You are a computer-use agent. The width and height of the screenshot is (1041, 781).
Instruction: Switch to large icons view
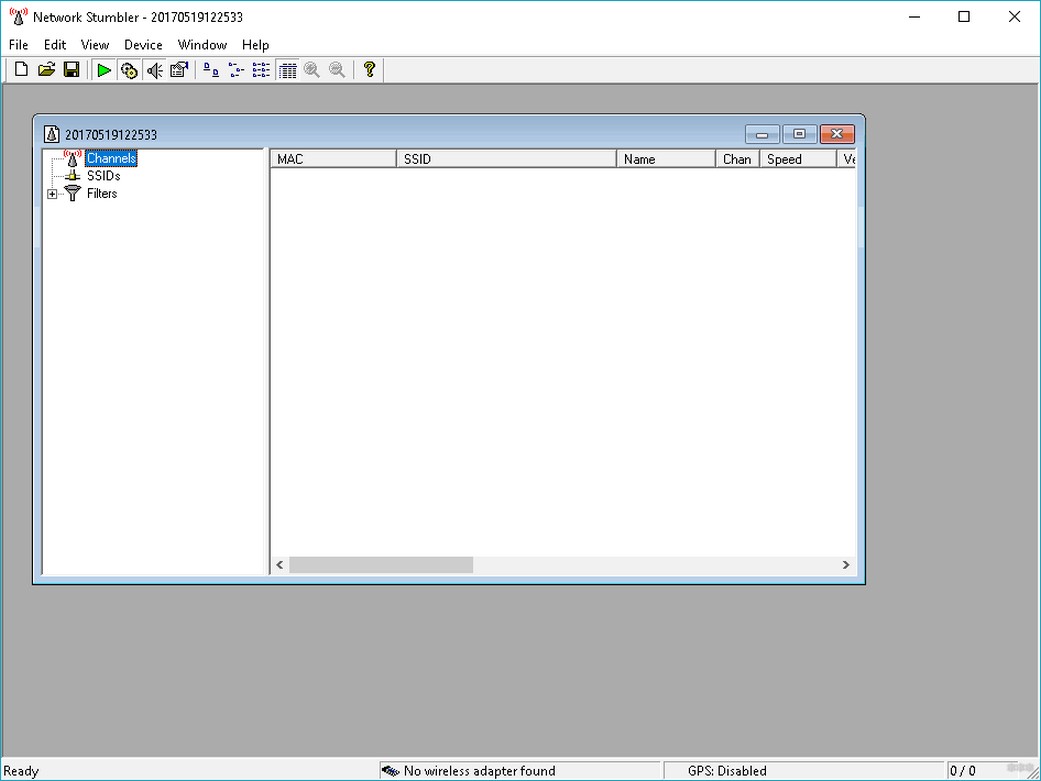211,70
